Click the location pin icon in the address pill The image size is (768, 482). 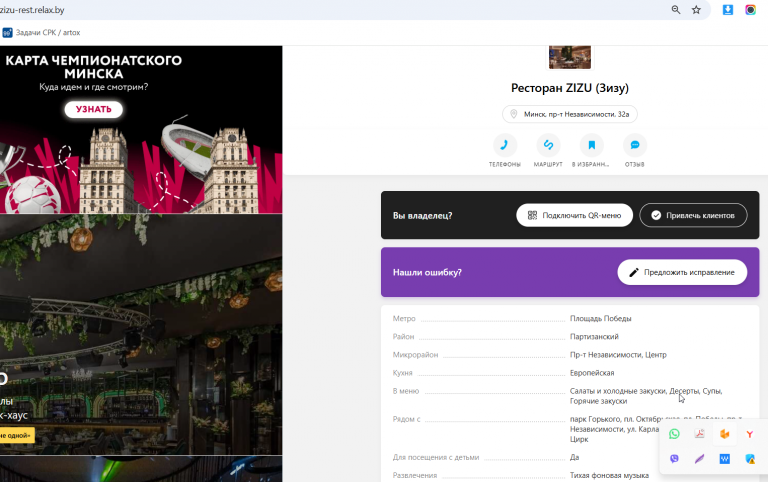tap(513, 114)
